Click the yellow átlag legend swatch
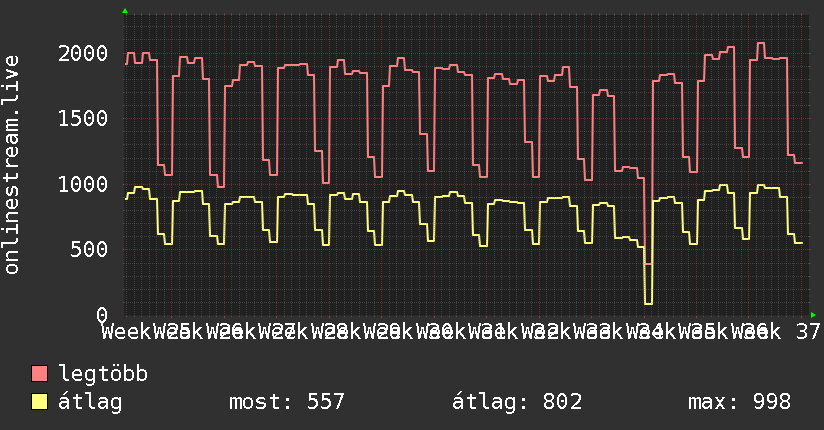The height and width of the screenshot is (430, 824). coord(39,402)
